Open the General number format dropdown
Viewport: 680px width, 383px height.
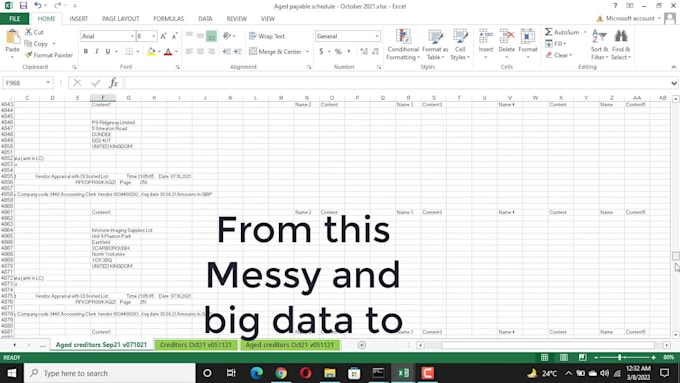tap(377, 36)
